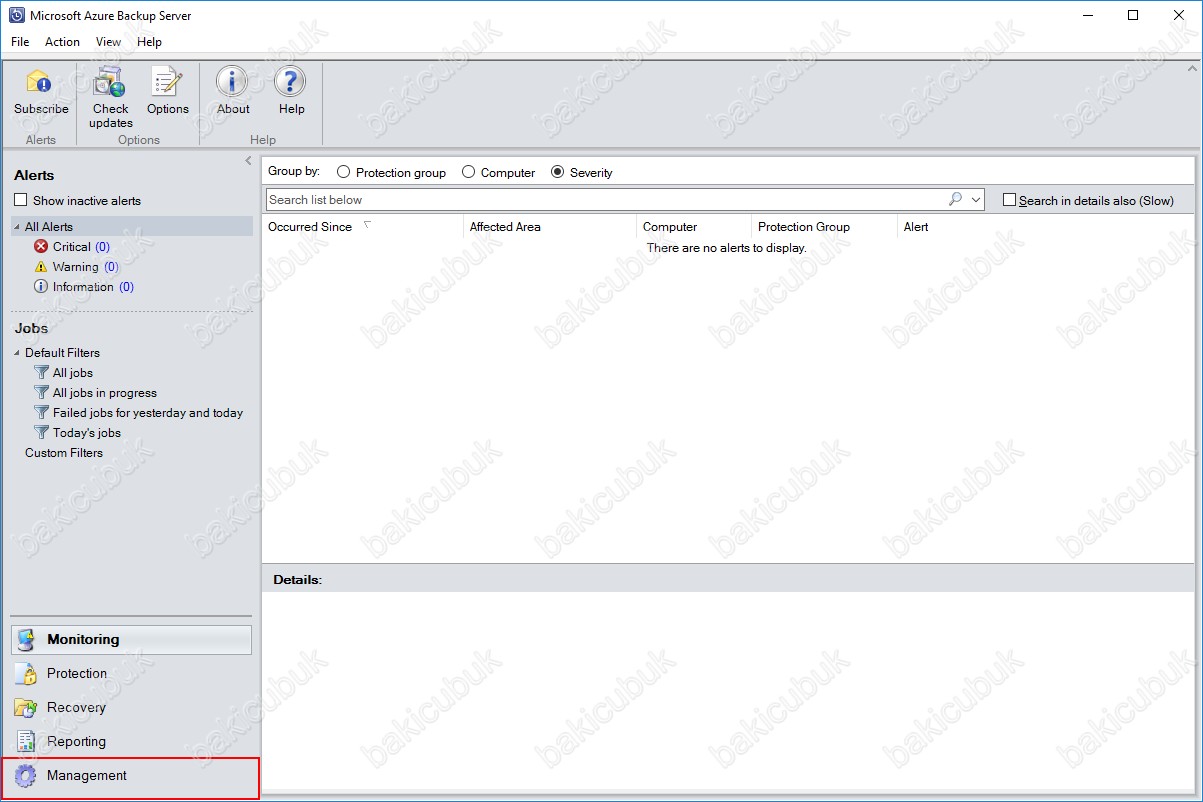Click the Today's jobs filter icon
Viewport: 1203px width, 802px height.
41,433
